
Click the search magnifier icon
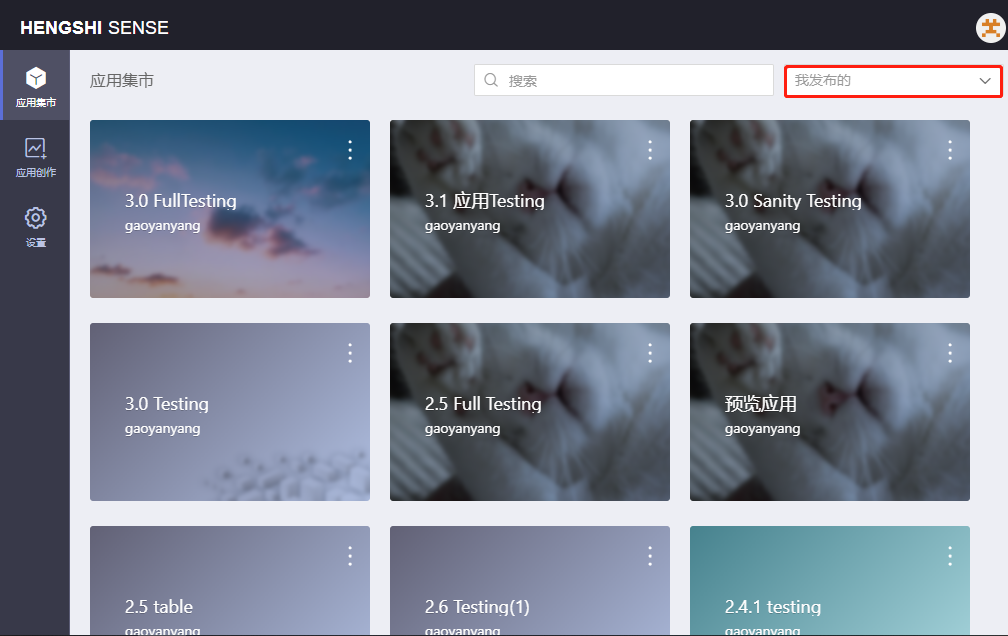(x=491, y=80)
